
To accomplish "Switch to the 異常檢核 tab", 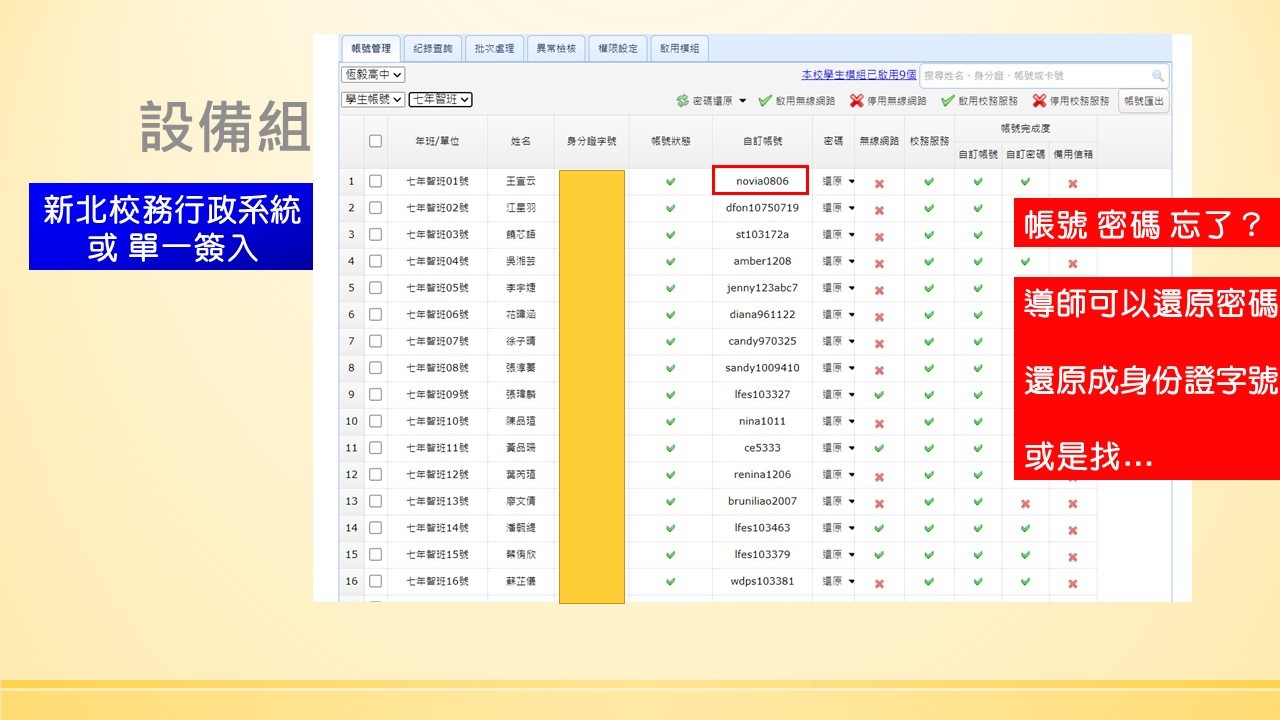I will click(556, 48).
